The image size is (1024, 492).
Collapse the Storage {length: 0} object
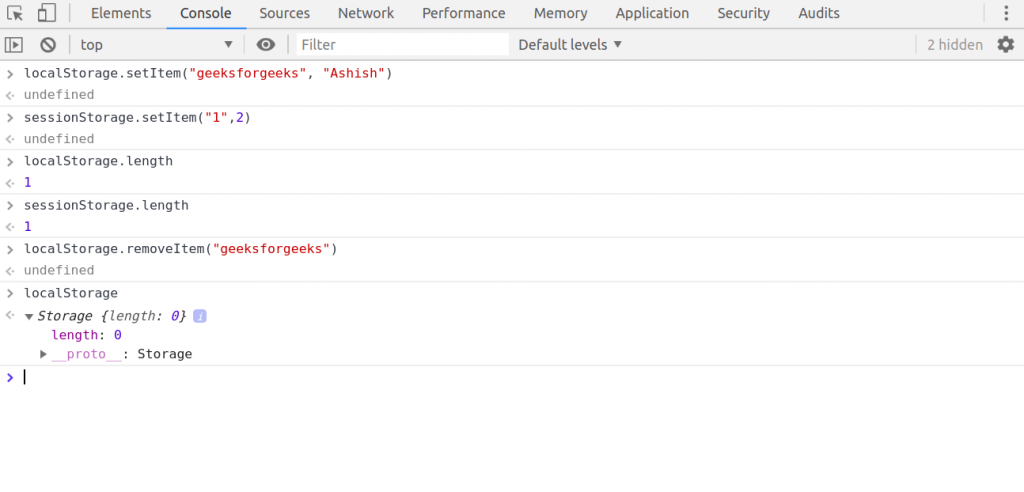tap(29, 316)
